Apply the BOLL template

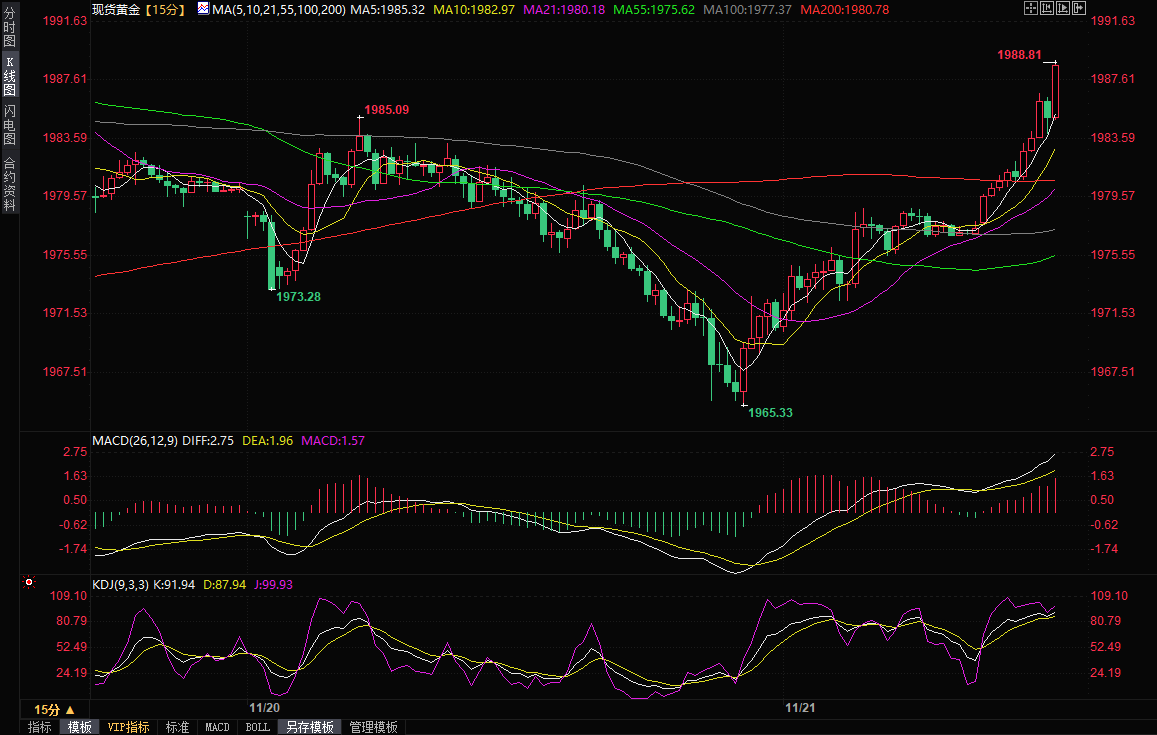[257, 727]
